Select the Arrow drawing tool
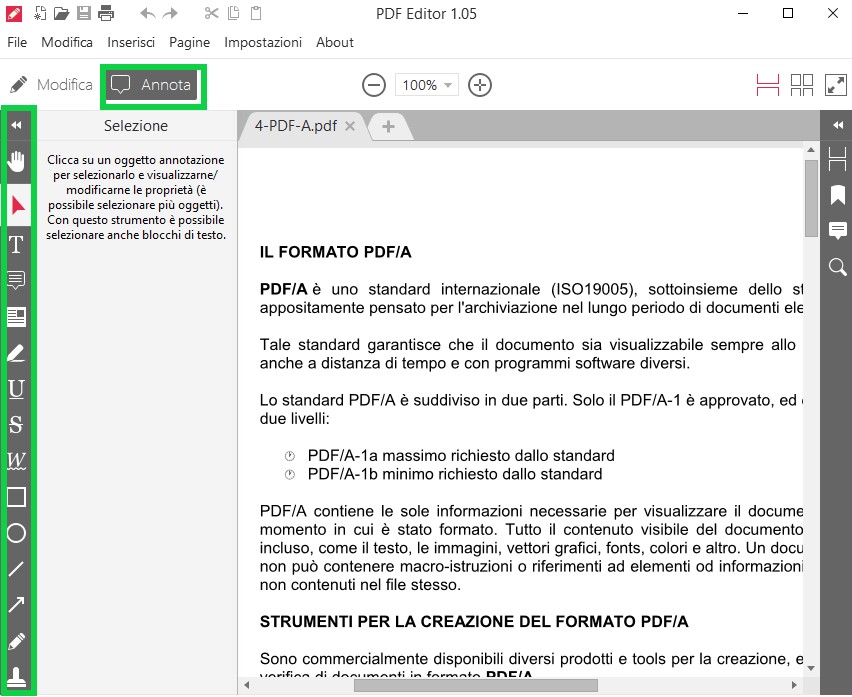This screenshot has height=697, width=852. [16, 605]
